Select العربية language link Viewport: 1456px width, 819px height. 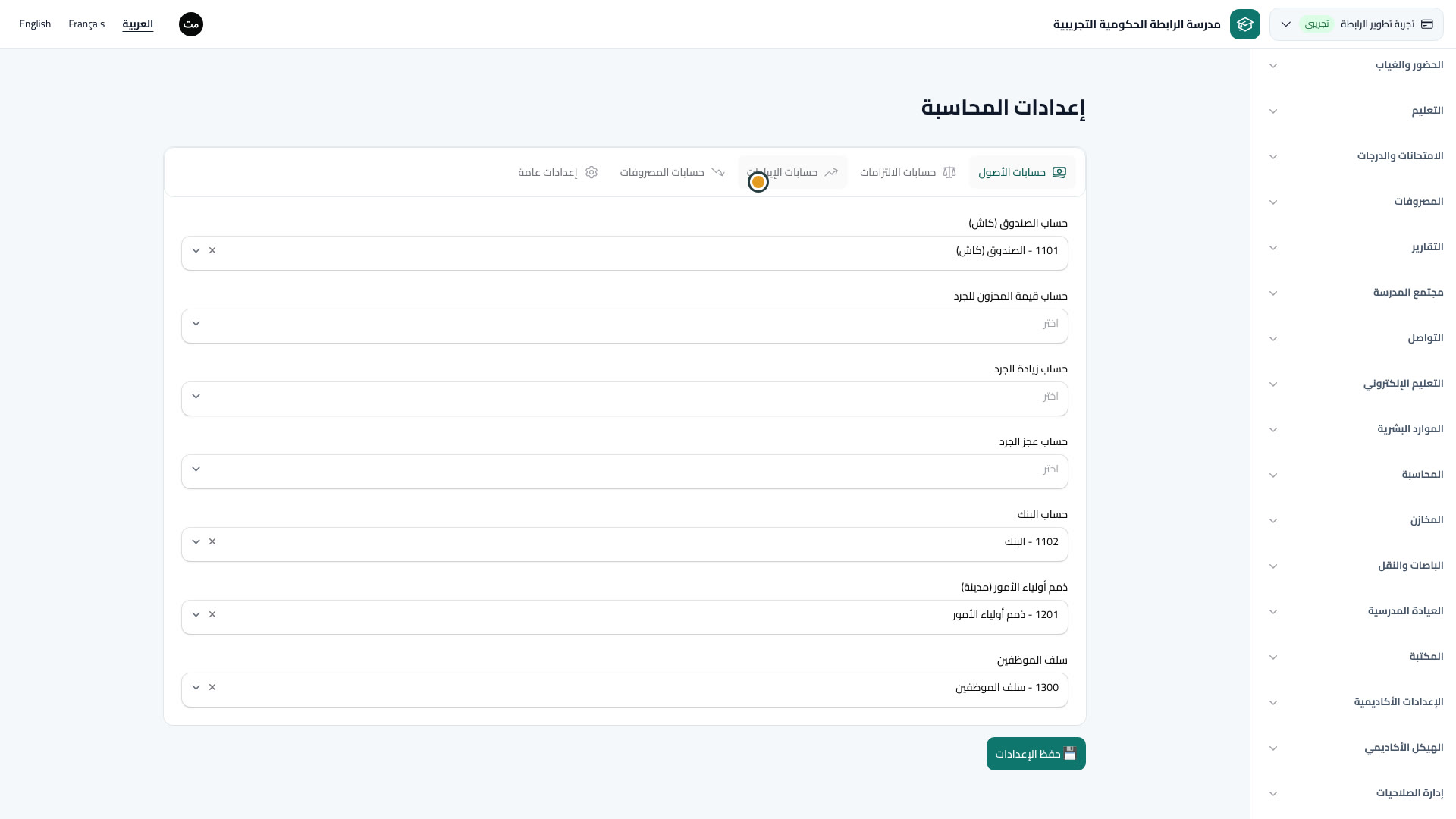coord(138,24)
